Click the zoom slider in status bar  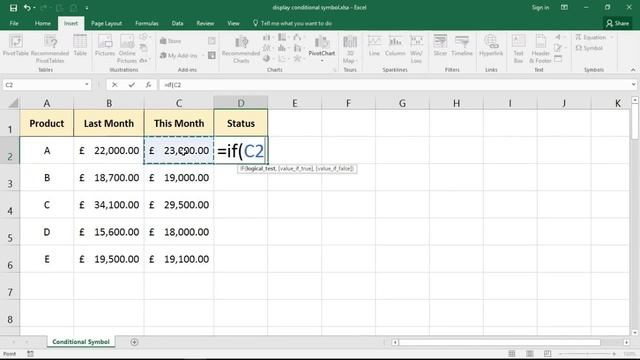[587, 353]
